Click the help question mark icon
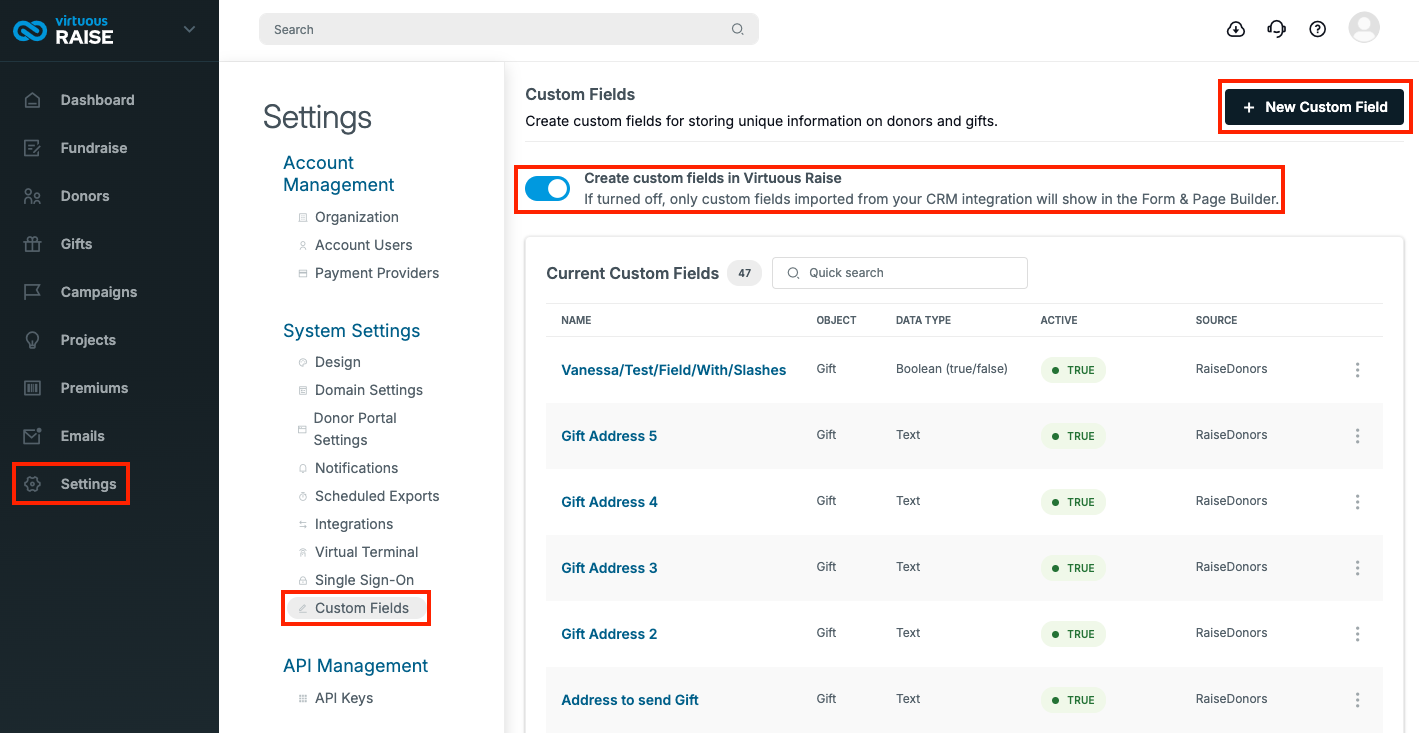This screenshot has width=1419, height=733. [x=1318, y=29]
